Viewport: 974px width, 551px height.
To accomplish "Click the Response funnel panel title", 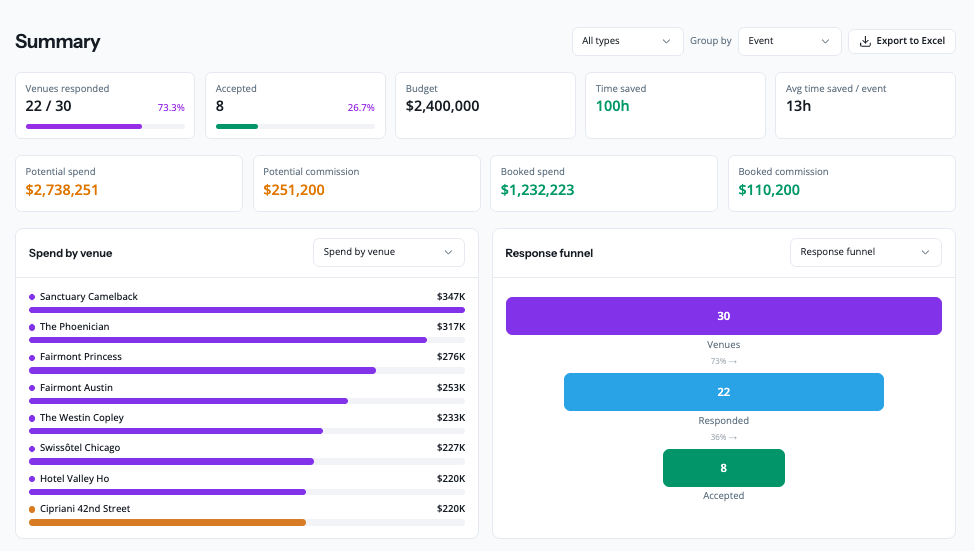I will 549,253.
